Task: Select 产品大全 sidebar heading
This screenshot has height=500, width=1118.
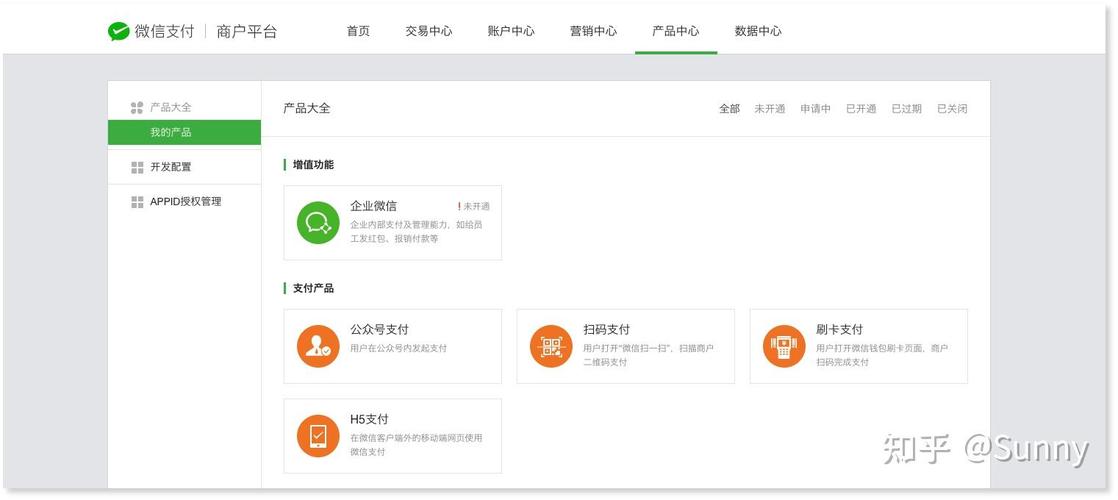Action: pyautogui.click(x=170, y=108)
